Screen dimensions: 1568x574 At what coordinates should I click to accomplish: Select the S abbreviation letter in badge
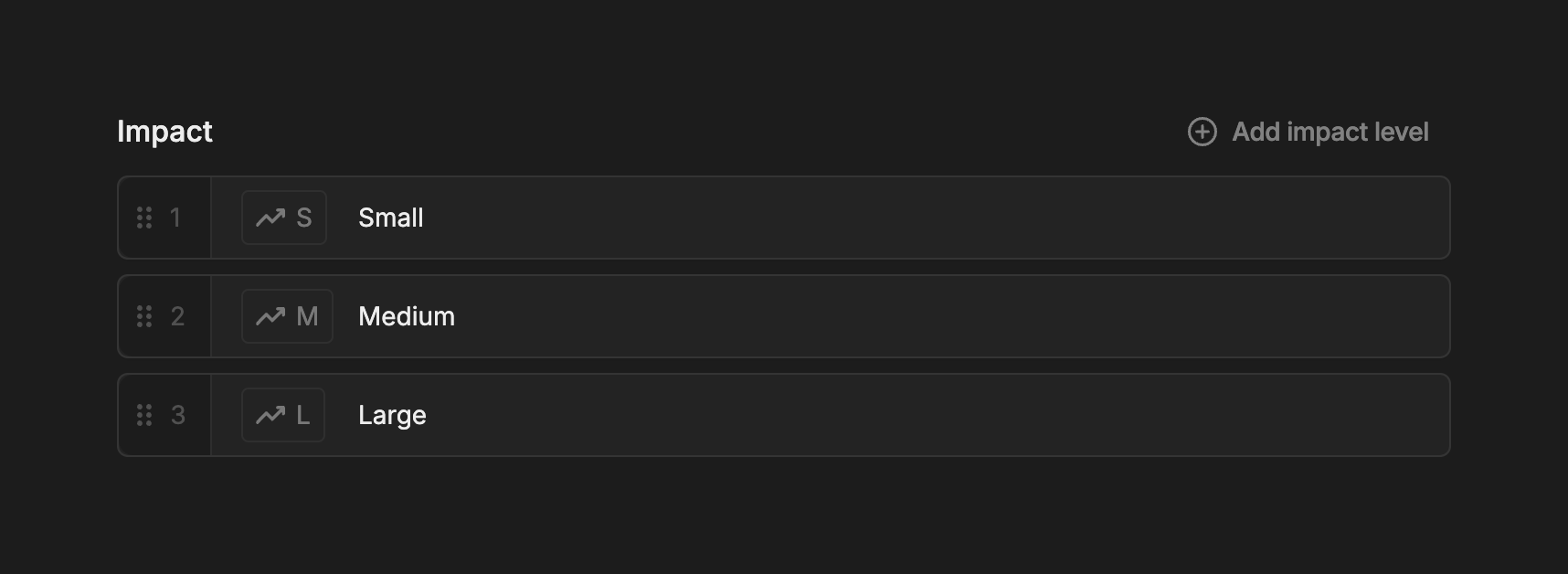[x=304, y=218]
